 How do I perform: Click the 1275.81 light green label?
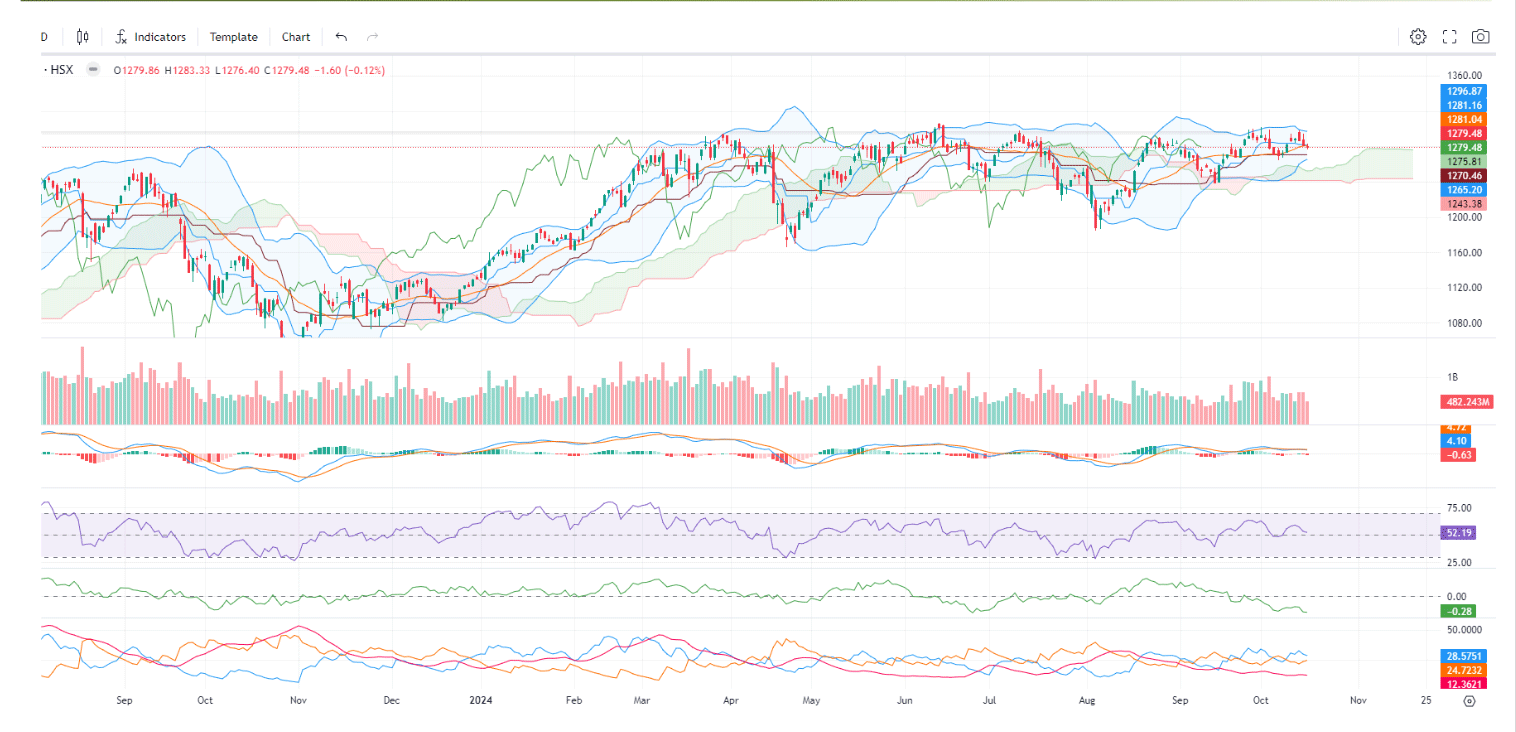[x=1463, y=161]
